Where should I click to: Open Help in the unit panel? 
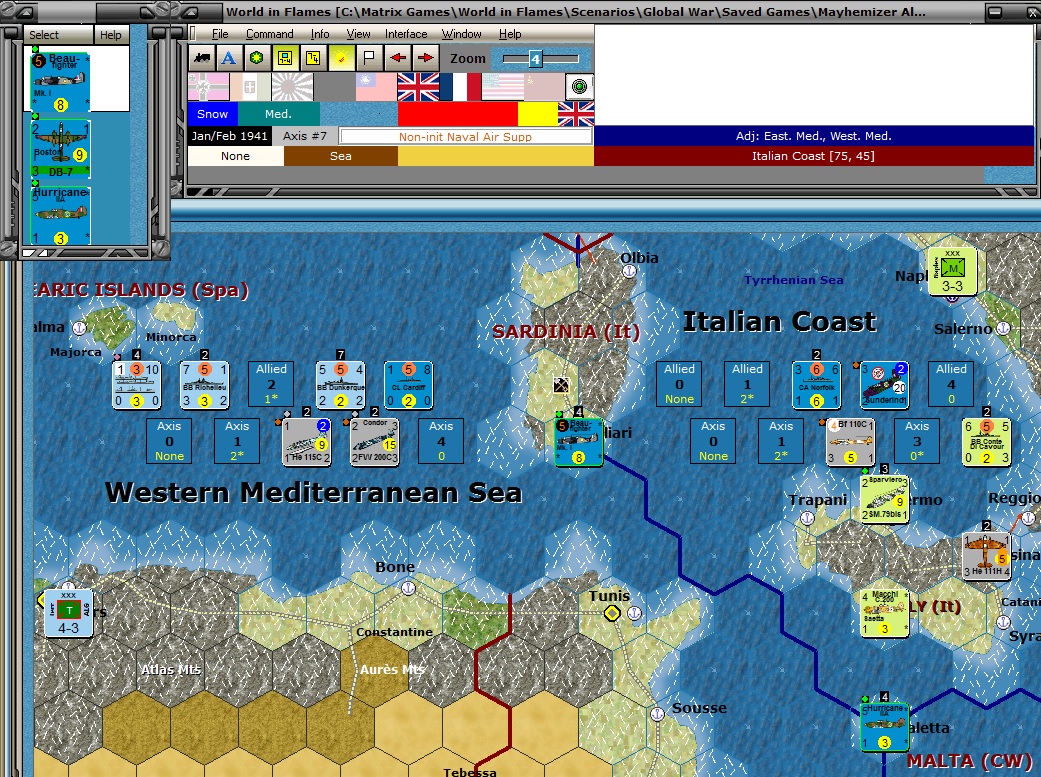pyautogui.click(x=111, y=35)
